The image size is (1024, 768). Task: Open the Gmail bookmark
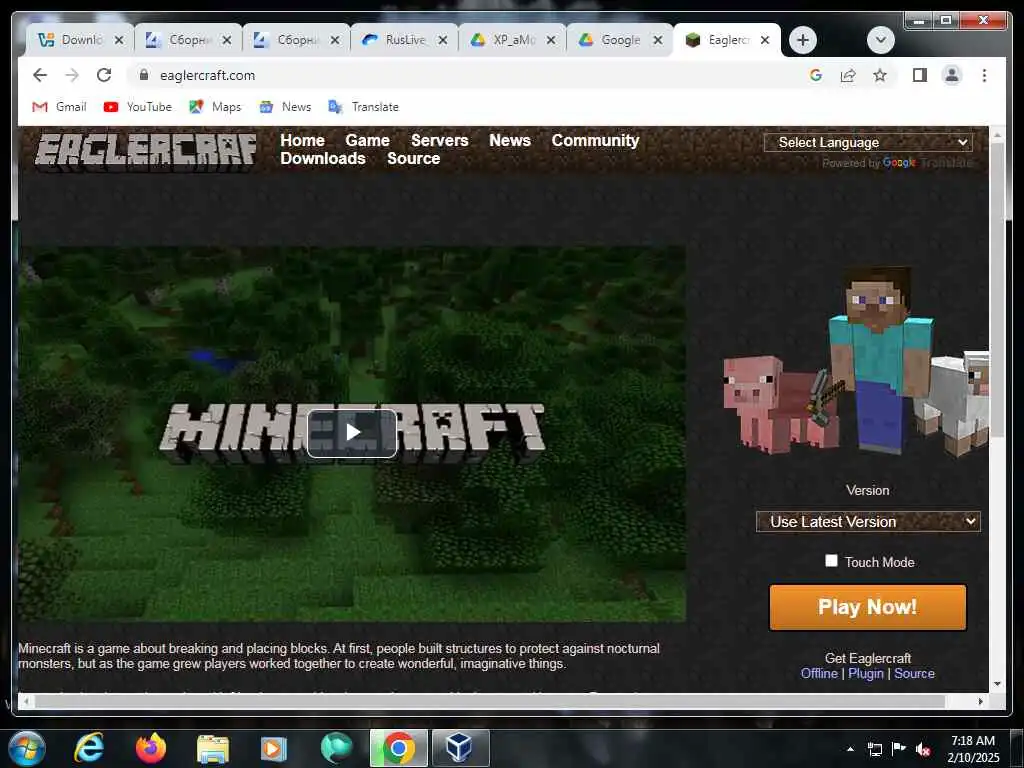tap(59, 106)
